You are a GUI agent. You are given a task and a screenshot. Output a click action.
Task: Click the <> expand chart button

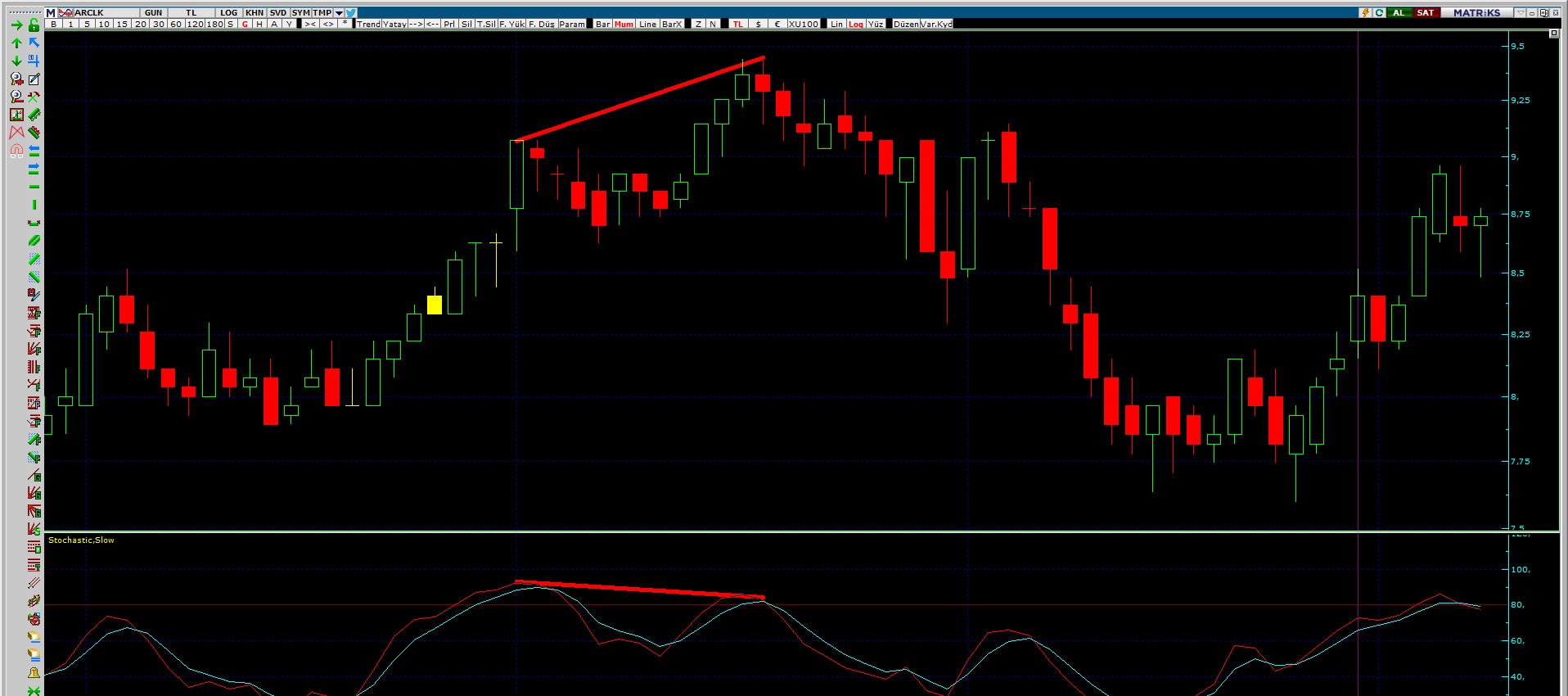[328, 24]
